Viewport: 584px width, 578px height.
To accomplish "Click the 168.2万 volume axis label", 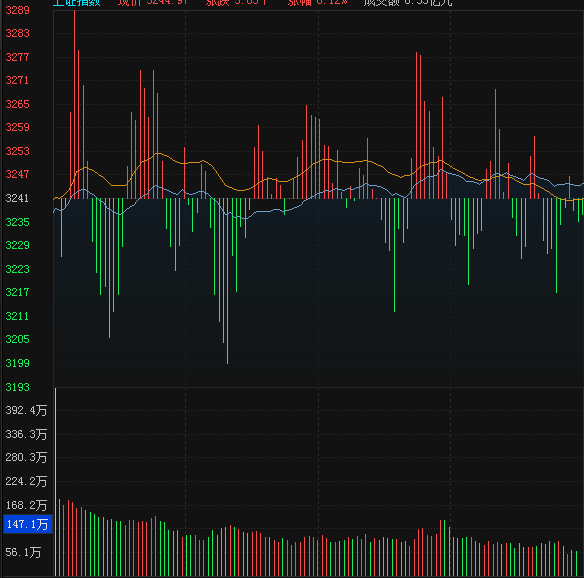I will tap(26, 505).
